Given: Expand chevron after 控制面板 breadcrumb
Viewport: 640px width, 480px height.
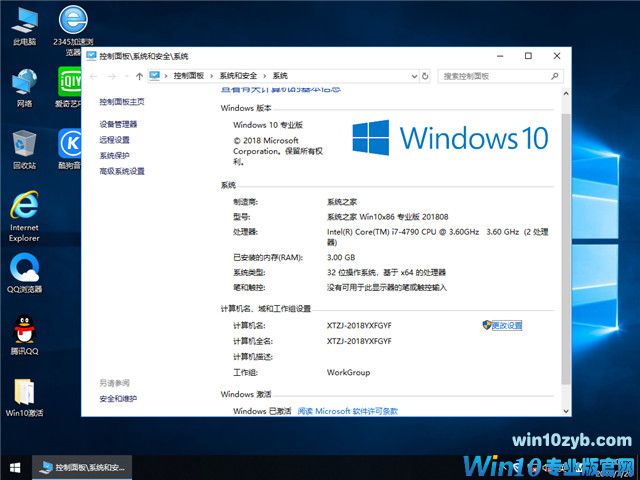Looking at the screenshot, I should (x=211, y=76).
